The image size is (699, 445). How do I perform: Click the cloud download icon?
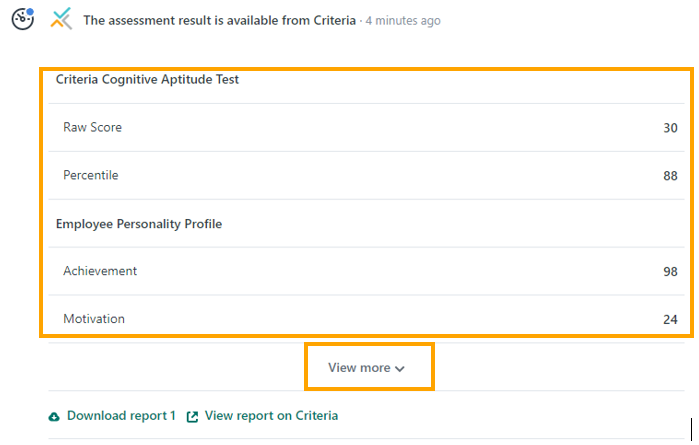pos(54,416)
